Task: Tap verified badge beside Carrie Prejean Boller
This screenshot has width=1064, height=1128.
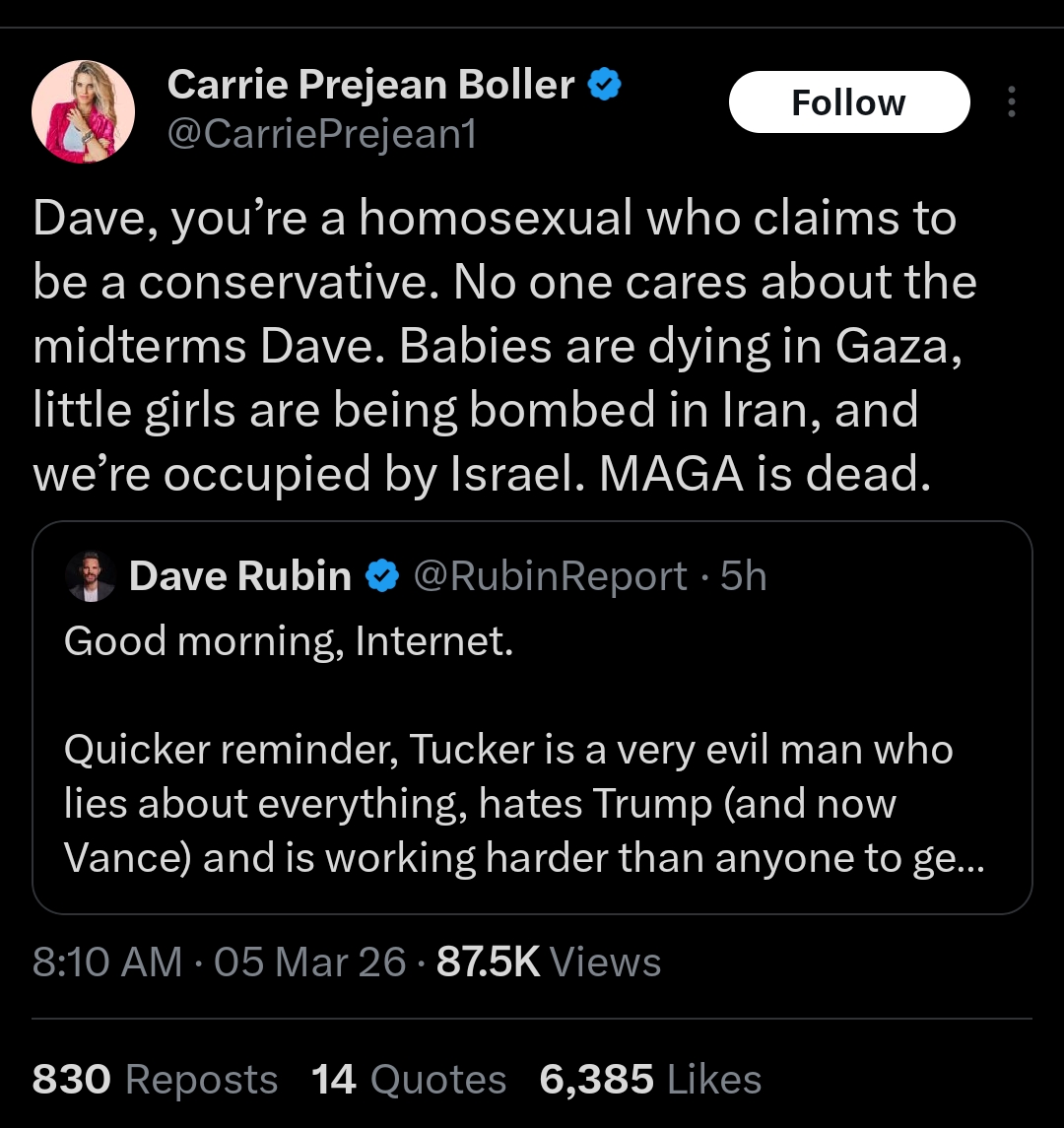Action: point(603,87)
